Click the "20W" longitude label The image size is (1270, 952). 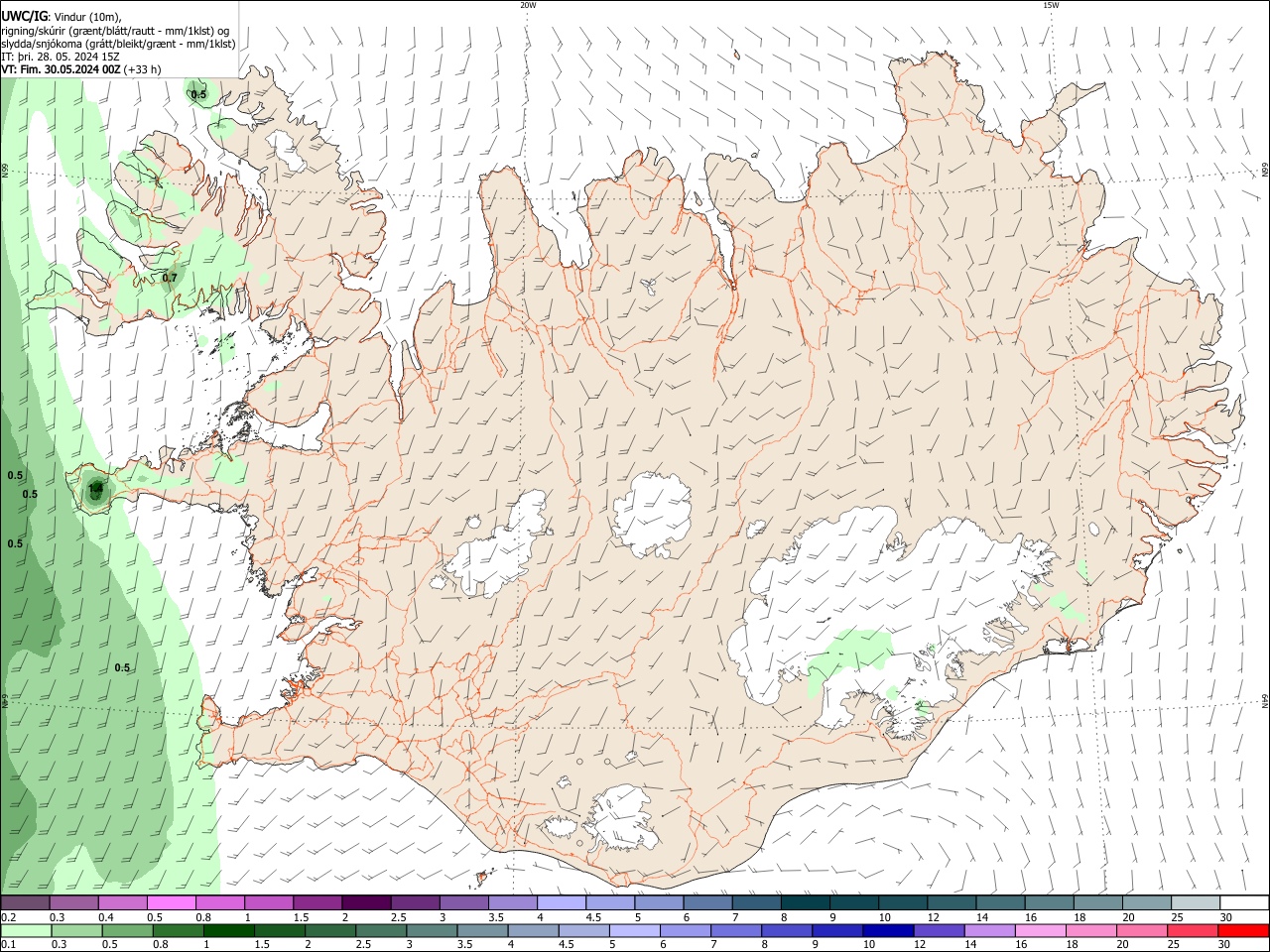point(528,5)
